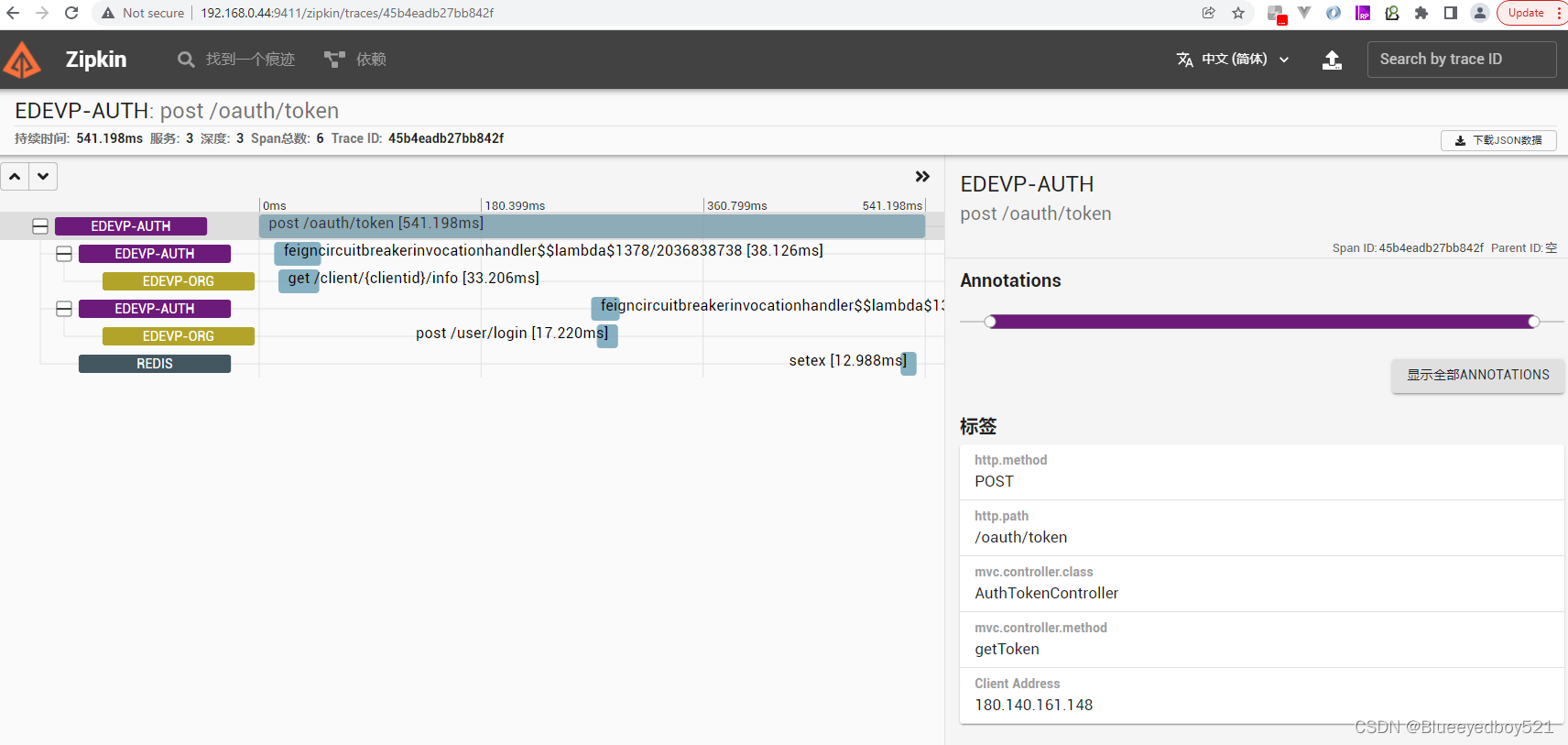Click the setex span bar

click(908, 363)
